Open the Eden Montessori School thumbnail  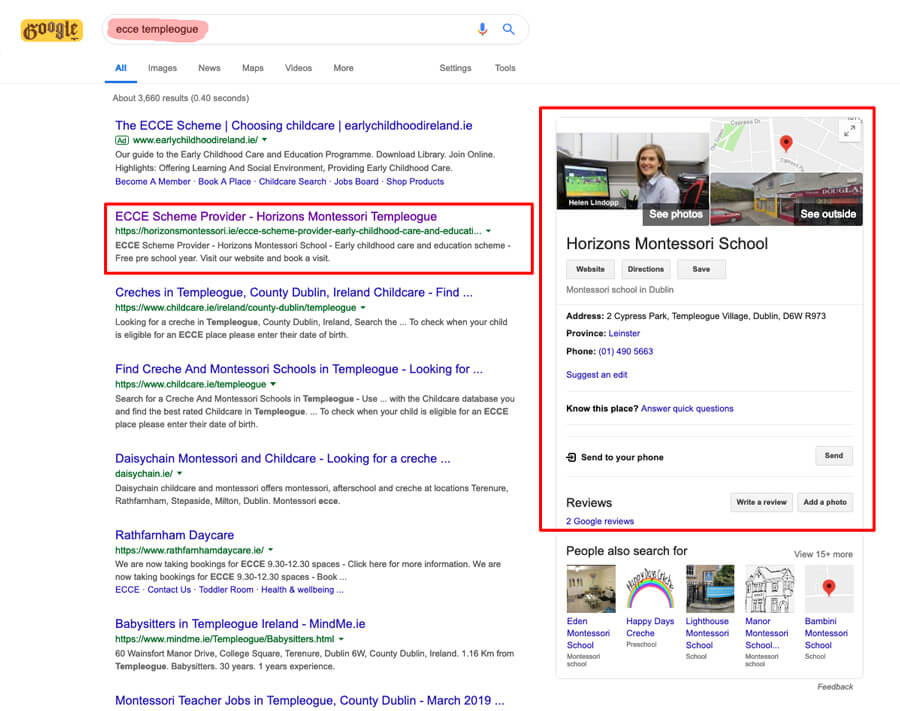591,589
